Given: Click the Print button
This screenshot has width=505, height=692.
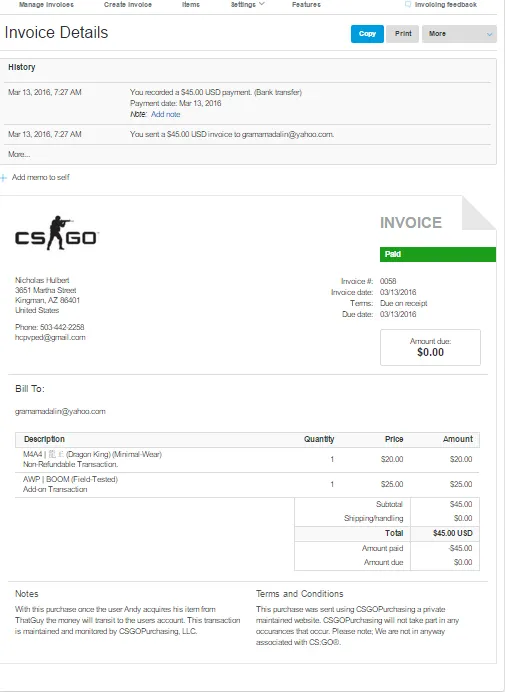Looking at the screenshot, I should click(x=403, y=34).
